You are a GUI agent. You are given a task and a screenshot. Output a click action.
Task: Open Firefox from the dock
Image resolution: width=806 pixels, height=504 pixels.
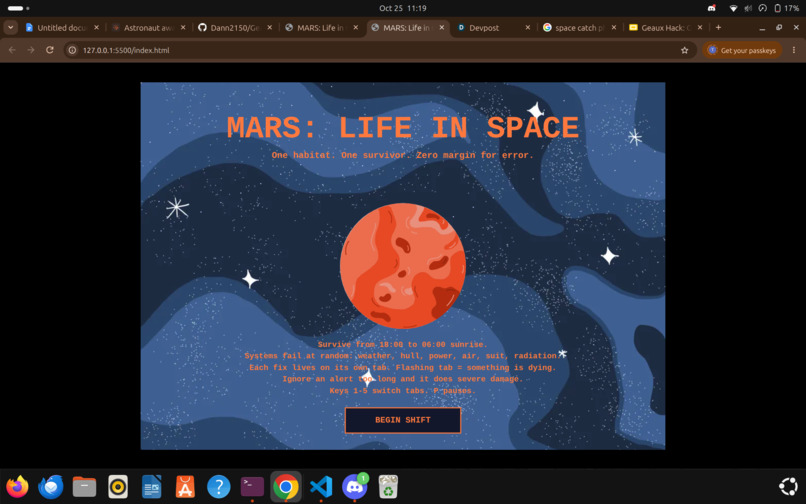pos(17,487)
